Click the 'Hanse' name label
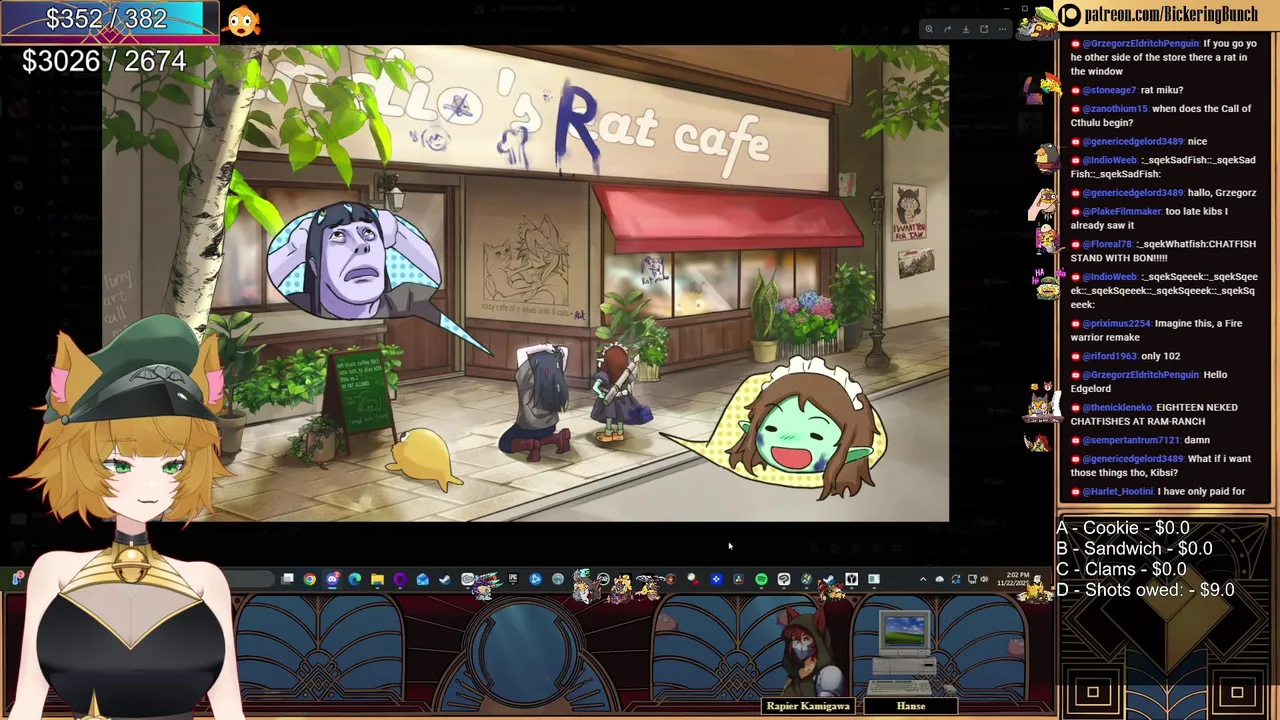Screen dimensions: 1280x720 tap(911, 706)
